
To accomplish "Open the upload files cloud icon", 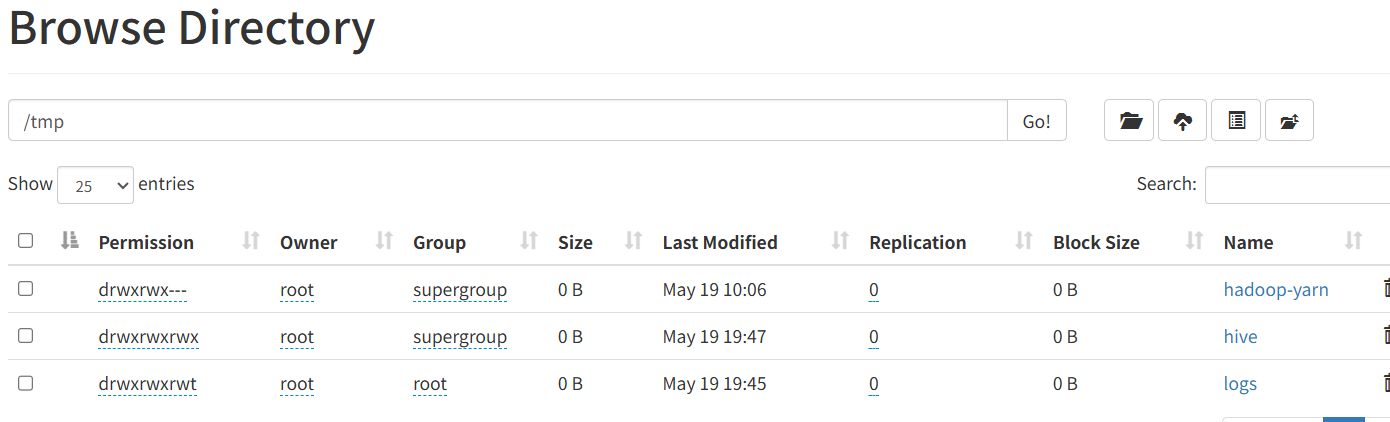I will coord(1183,121).
